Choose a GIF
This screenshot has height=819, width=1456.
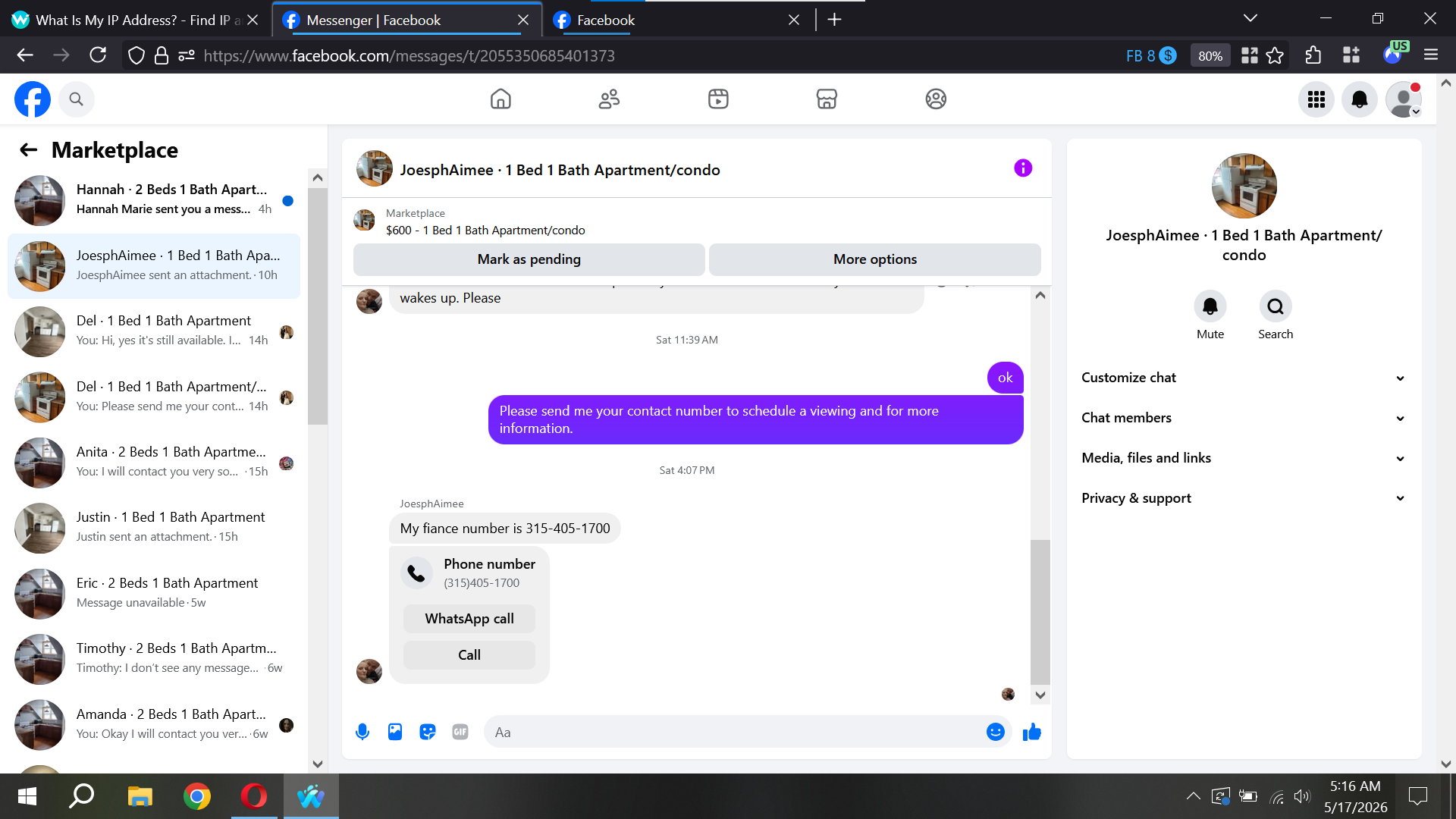460,732
